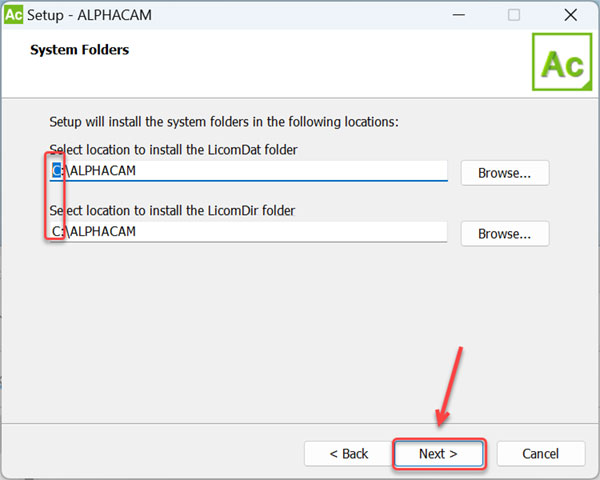Click the 'Setup - ALPHACAM' title text
Screen dimensions: 600x480
click(89, 15)
